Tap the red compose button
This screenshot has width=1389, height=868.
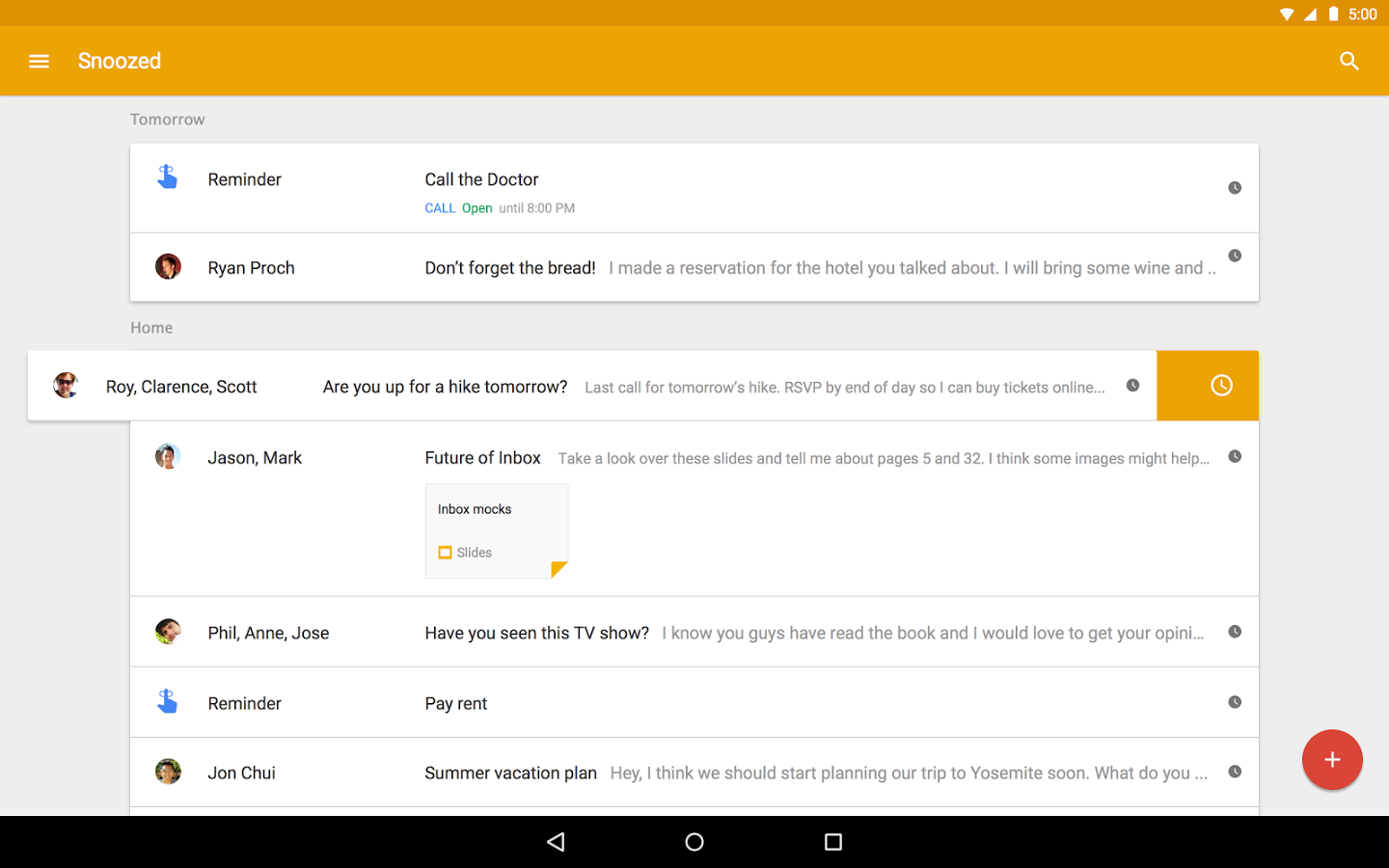tap(1332, 760)
